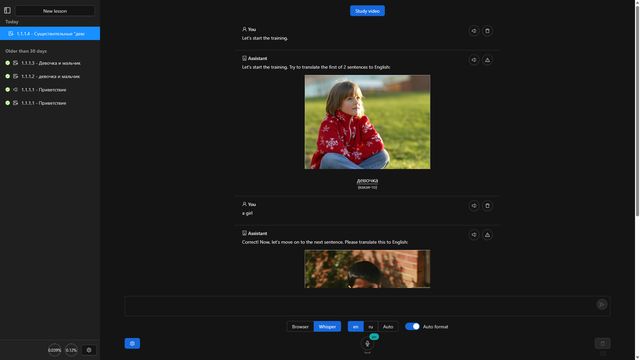Image resolution: width=640 pixels, height=360 pixels.
Task: Click the 0.12% usage indicator
Action: pos(71,350)
